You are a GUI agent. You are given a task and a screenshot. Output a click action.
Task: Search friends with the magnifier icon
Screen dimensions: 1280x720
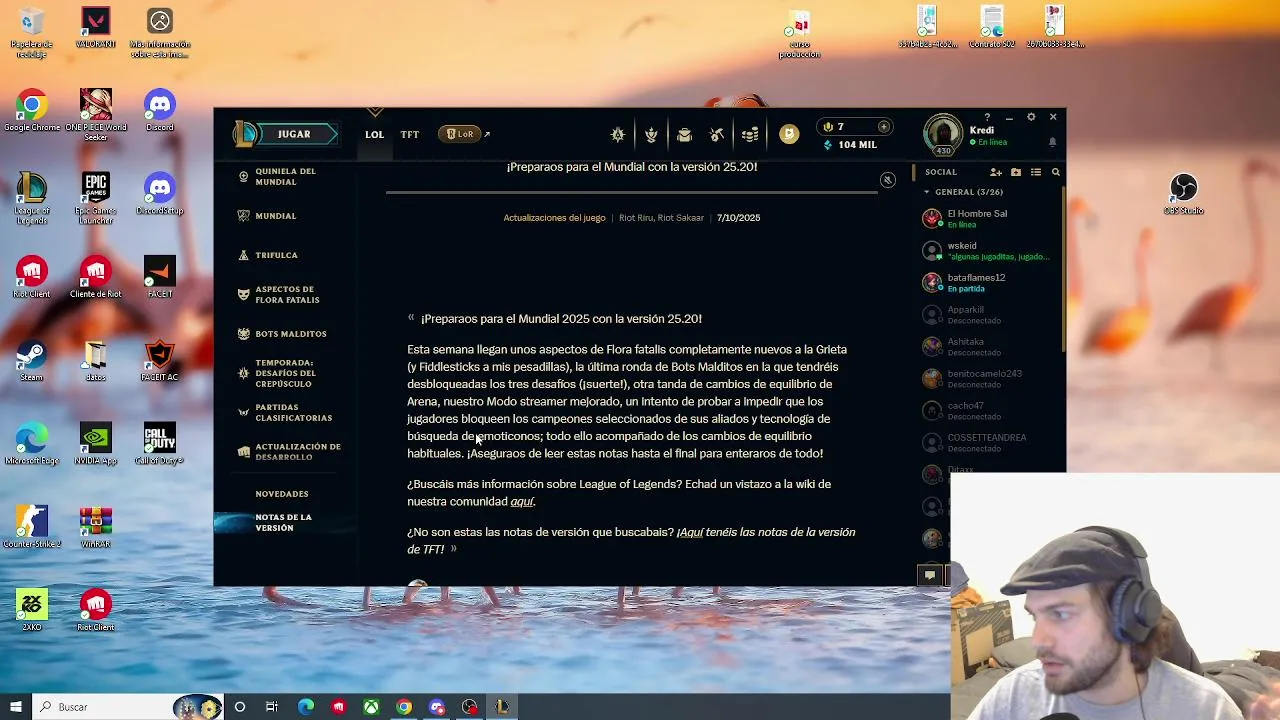tap(1055, 172)
